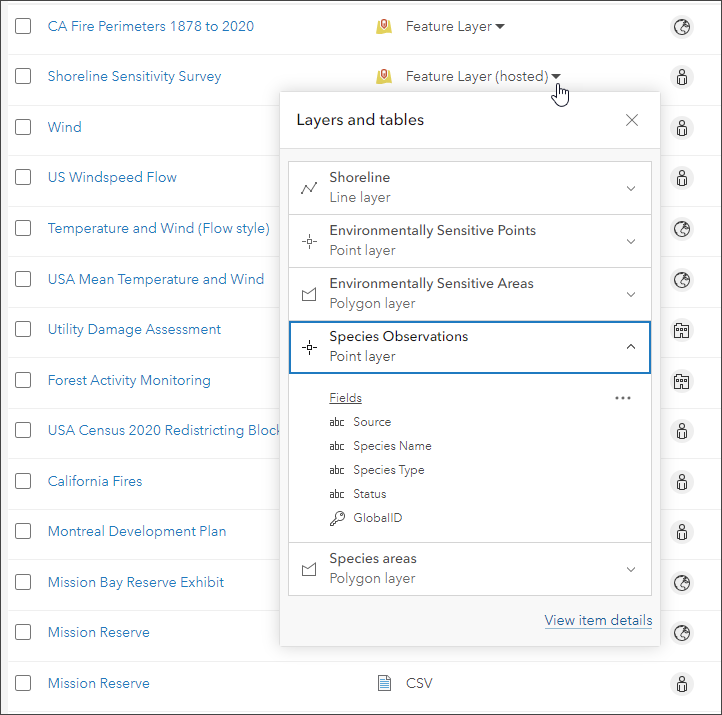
Task: Click owner sharing icon for Shoreline Sensitivity Survey
Action: pyautogui.click(x=681, y=77)
